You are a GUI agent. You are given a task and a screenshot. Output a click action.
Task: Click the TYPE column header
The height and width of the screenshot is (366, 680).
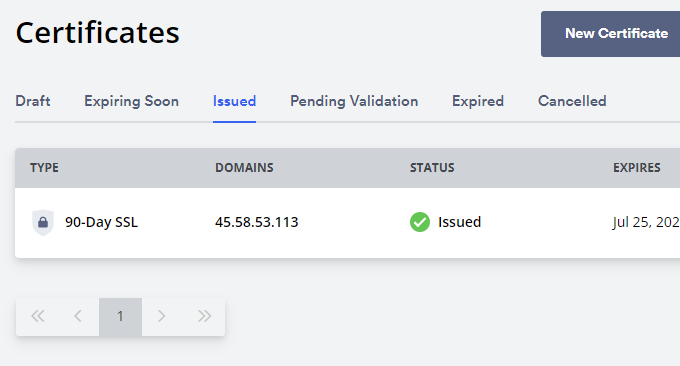tap(44, 168)
